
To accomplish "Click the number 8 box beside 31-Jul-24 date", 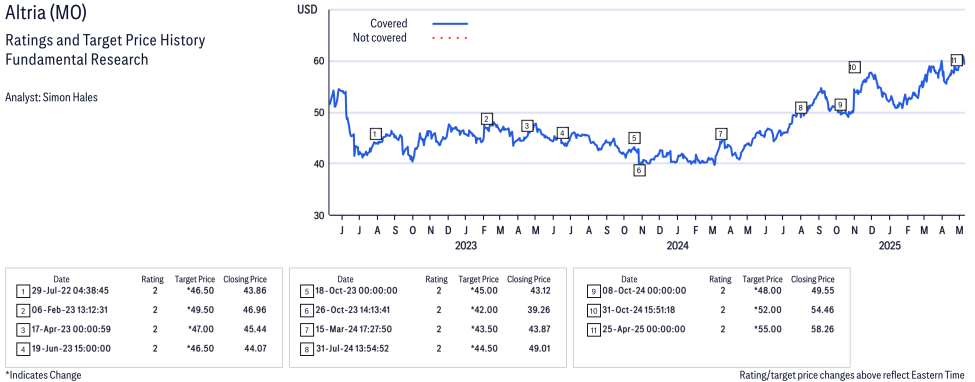I will (x=307, y=348).
